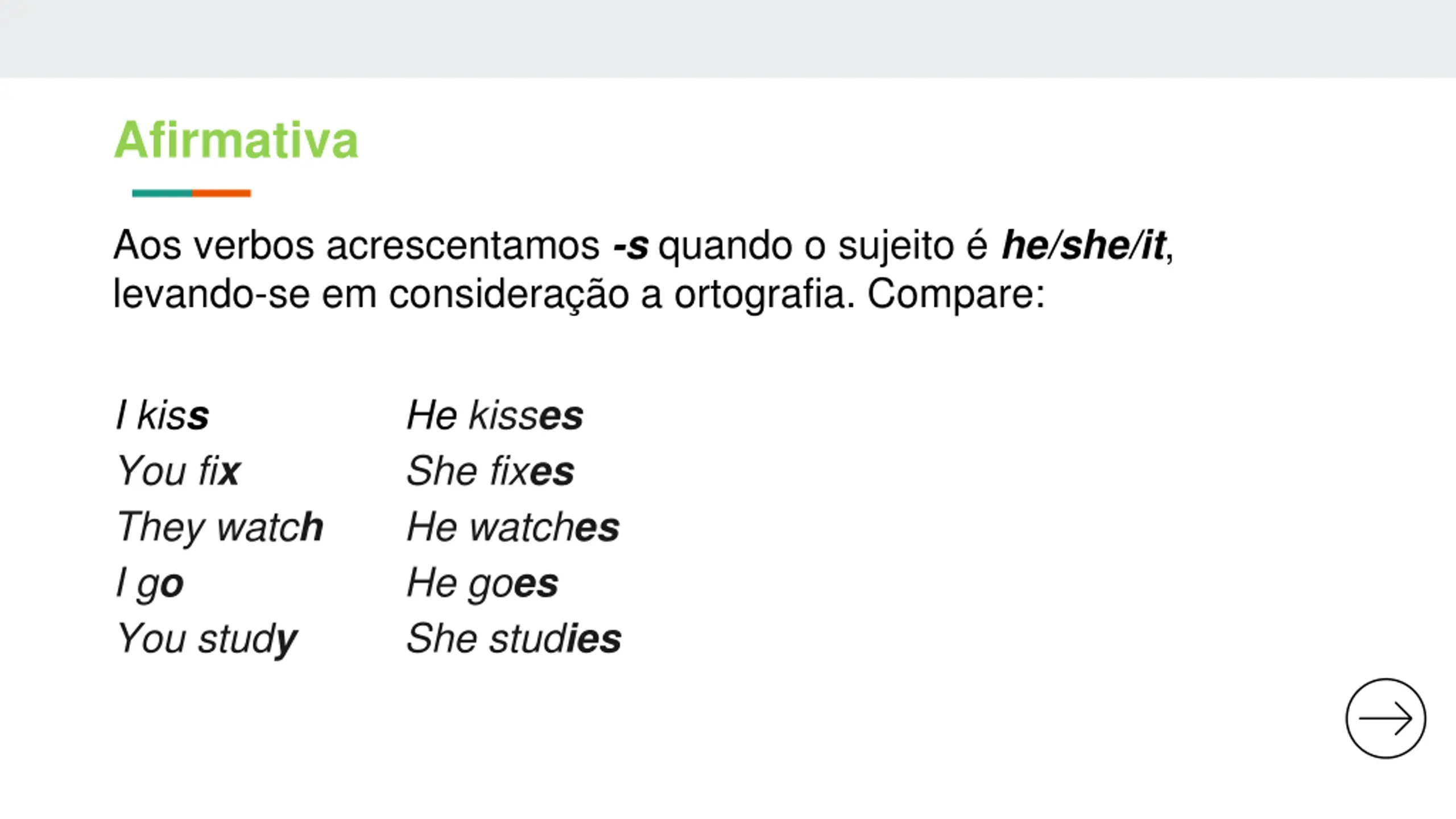1456x819 pixels.
Task: Select the example He kisses
Action: [495, 415]
